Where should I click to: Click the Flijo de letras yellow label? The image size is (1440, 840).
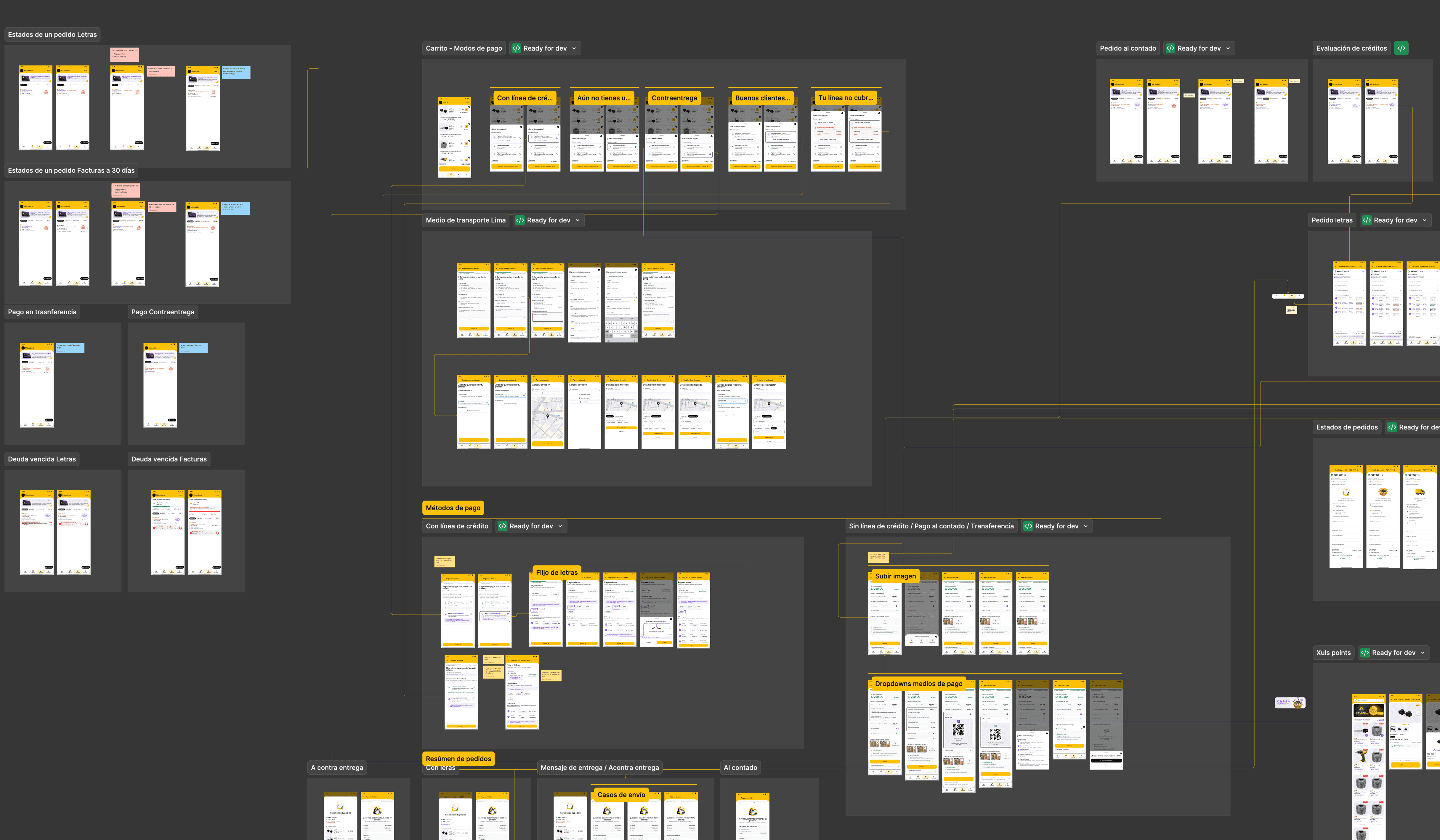click(557, 573)
